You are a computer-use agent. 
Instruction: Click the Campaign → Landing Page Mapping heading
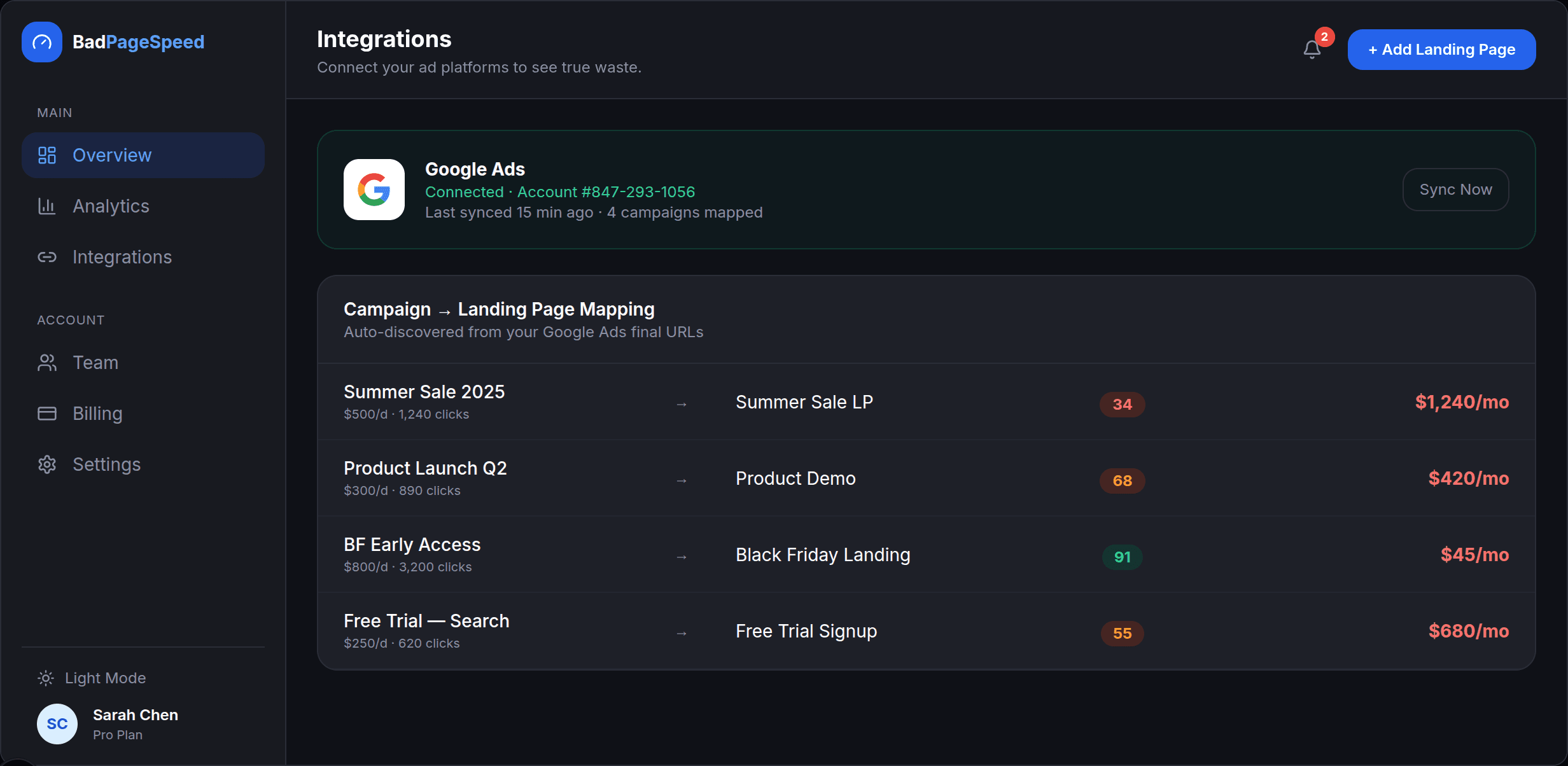pyautogui.click(x=499, y=309)
